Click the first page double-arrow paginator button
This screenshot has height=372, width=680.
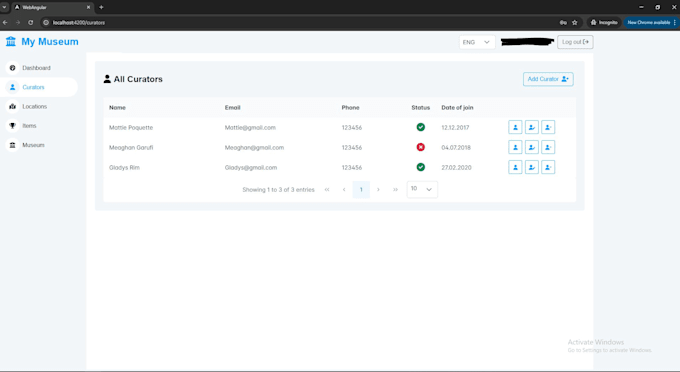click(327, 189)
